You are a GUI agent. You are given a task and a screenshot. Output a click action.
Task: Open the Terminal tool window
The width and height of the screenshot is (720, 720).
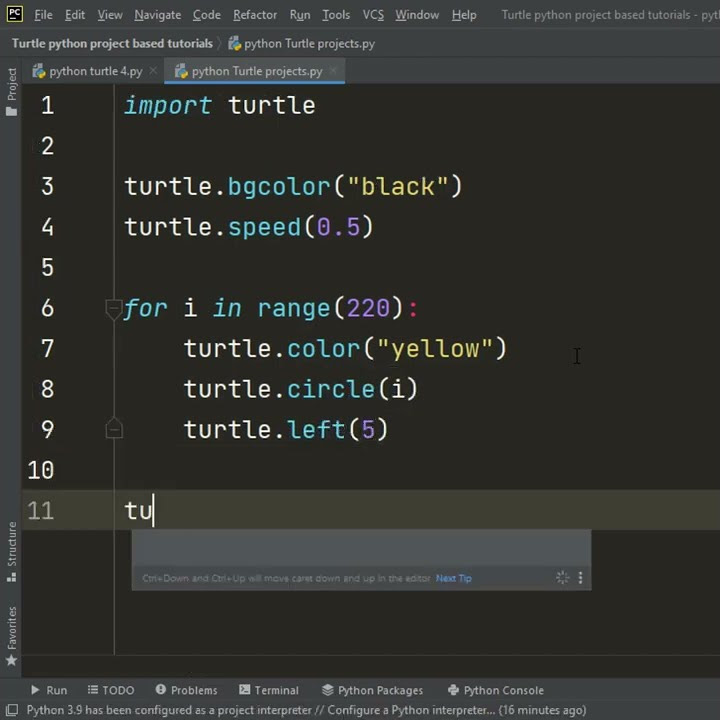click(x=269, y=690)
